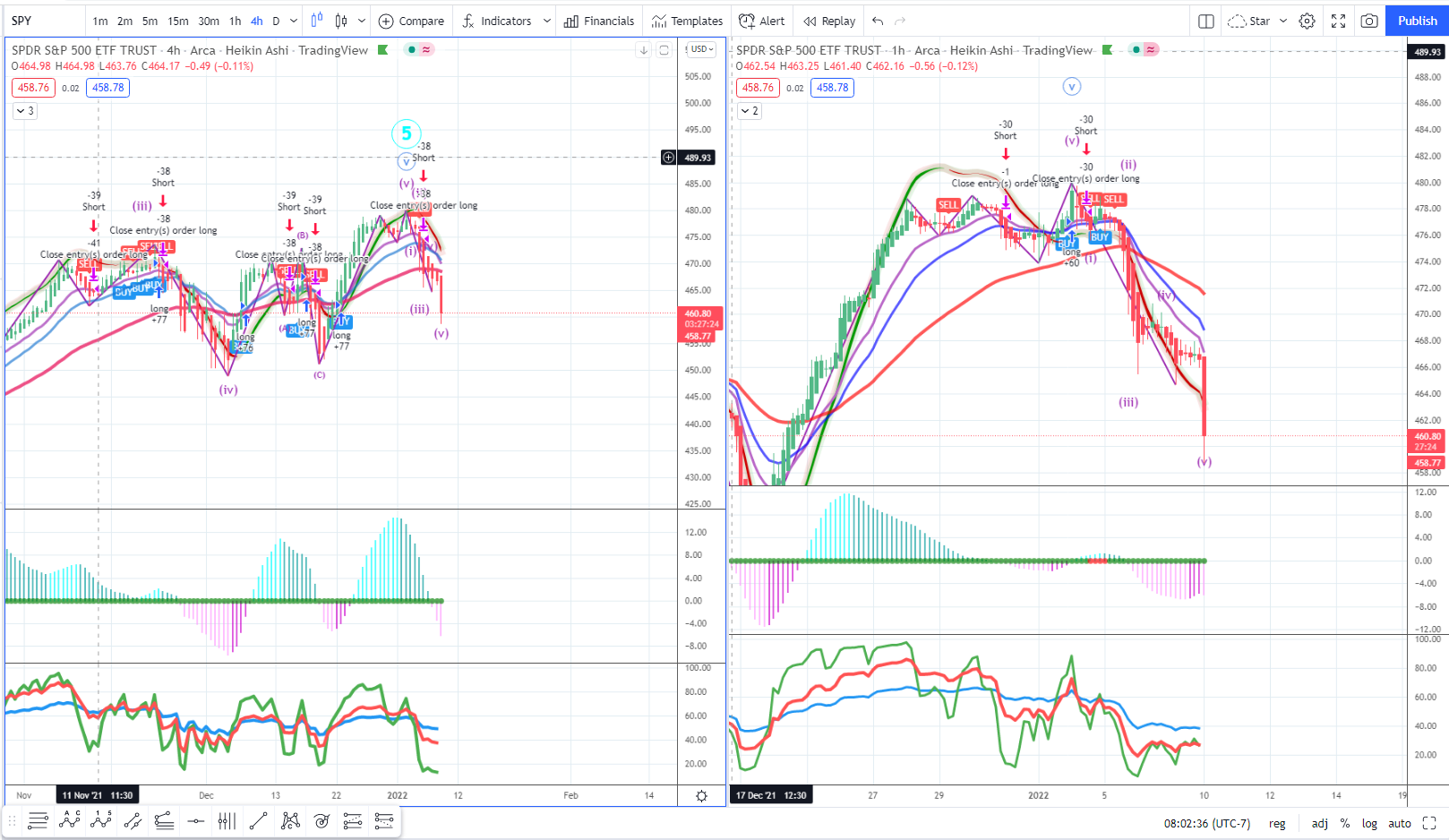
Task: Open the Indicators menu
Action: point(497,21)
